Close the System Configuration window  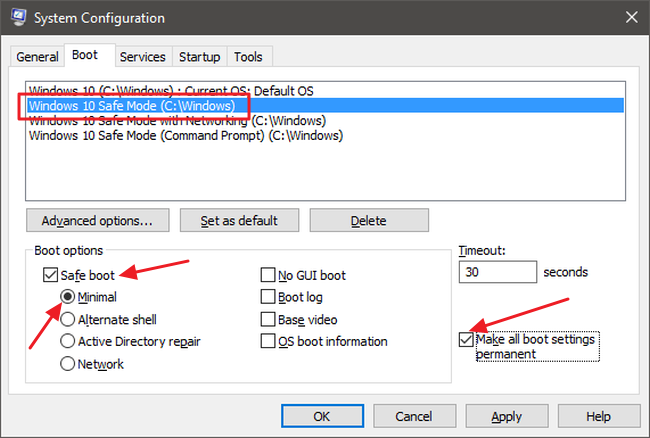629,18
